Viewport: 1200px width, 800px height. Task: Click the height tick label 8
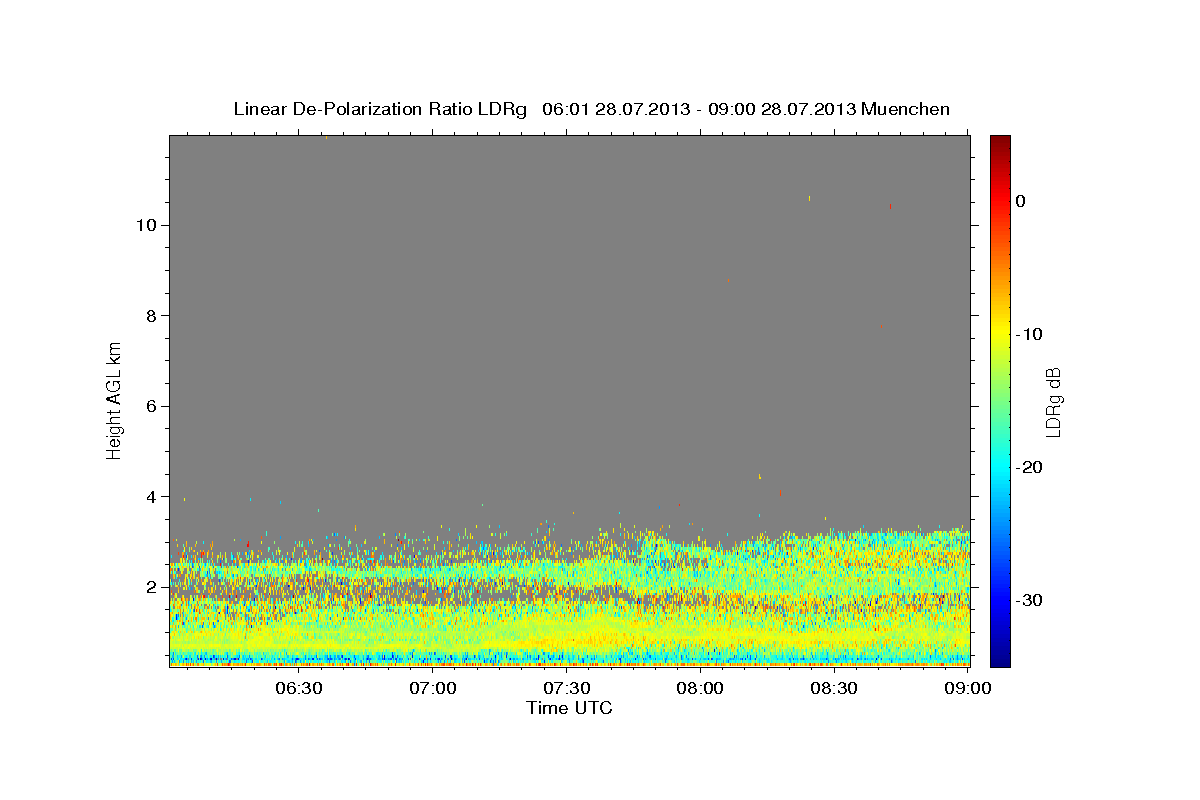[150, 316]
